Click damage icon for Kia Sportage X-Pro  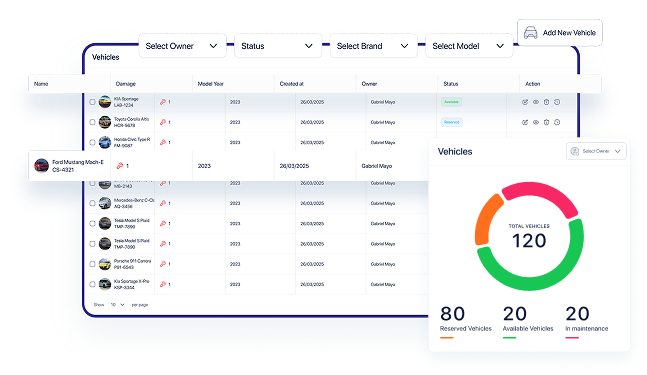point(163,284)
